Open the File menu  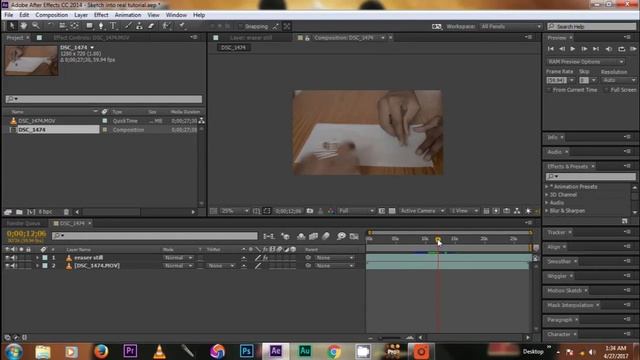pyautogui.click(x=9, y=15)
